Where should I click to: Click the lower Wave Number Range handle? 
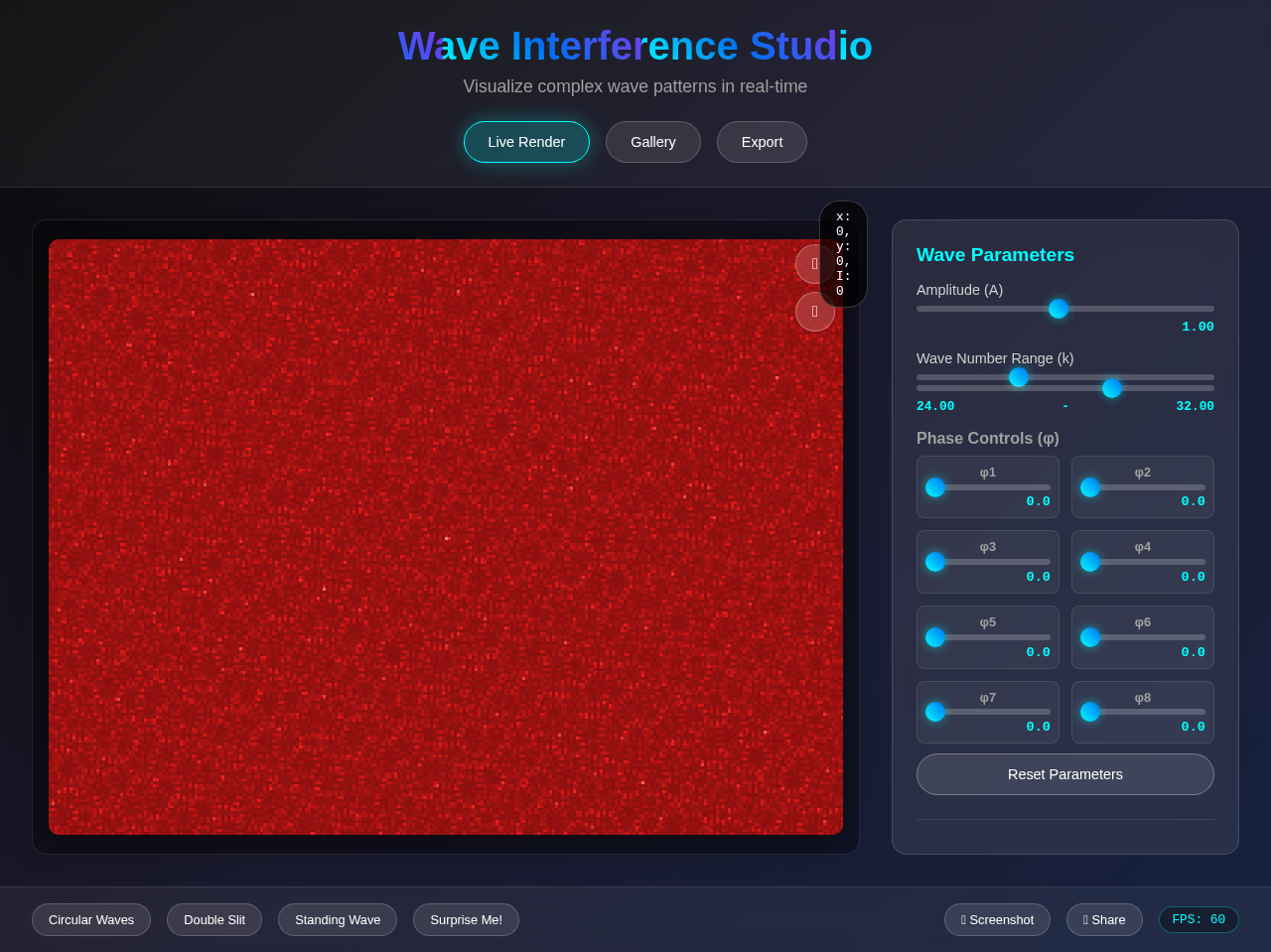point(1019,377)
